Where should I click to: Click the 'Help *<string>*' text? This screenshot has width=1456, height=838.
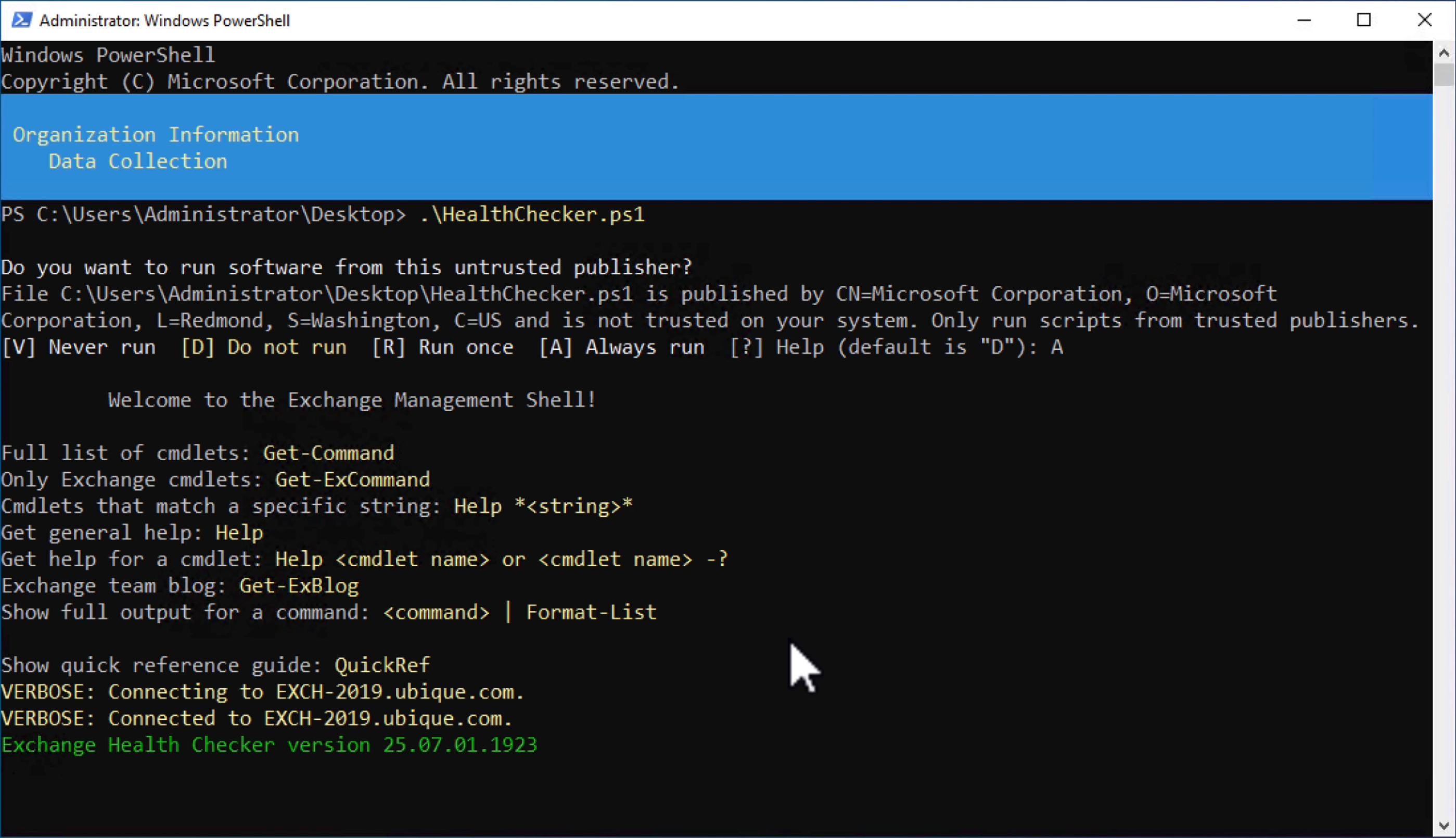(x=544, y=506)
